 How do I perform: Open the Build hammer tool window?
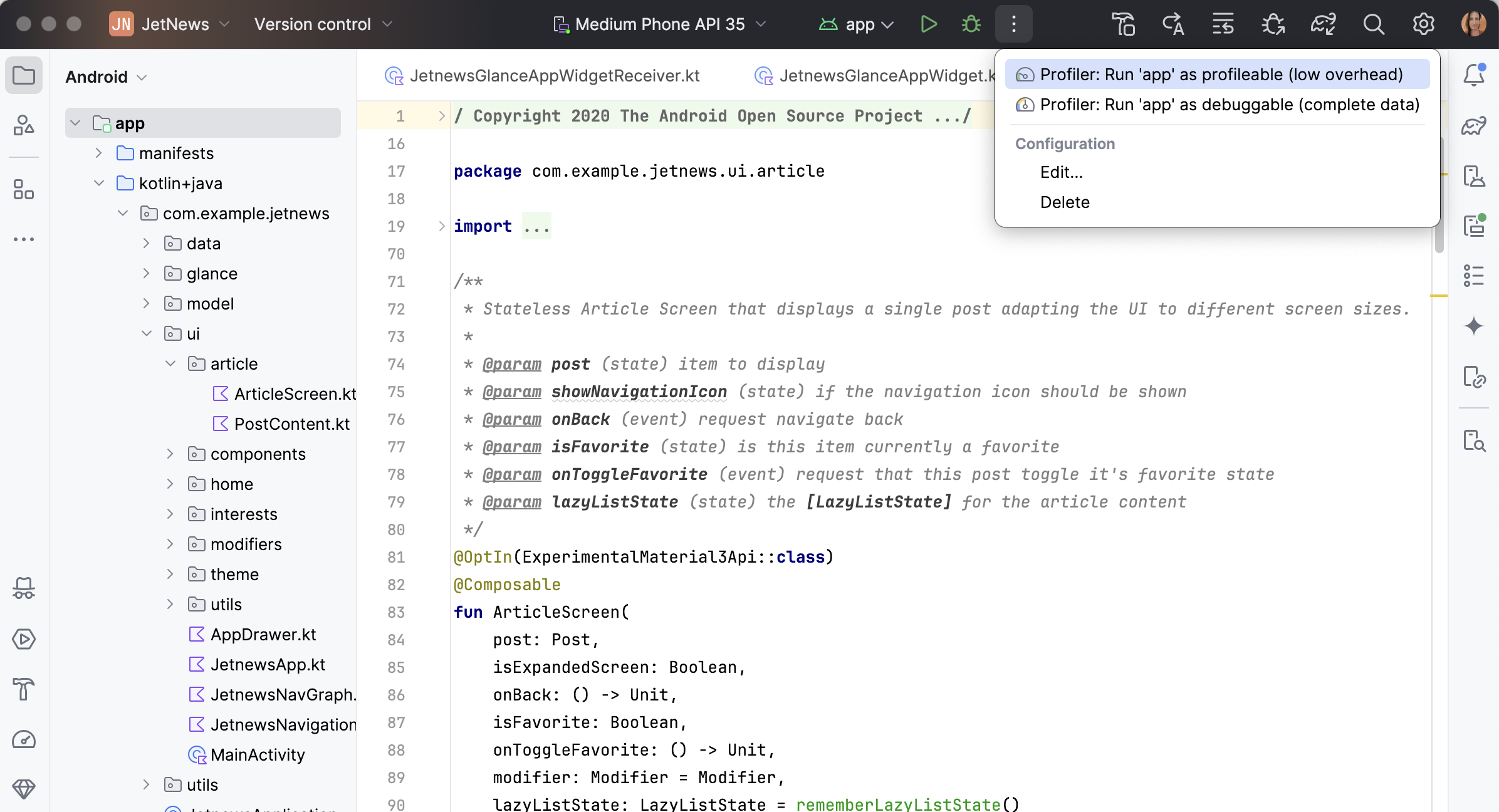click(24, 689)
